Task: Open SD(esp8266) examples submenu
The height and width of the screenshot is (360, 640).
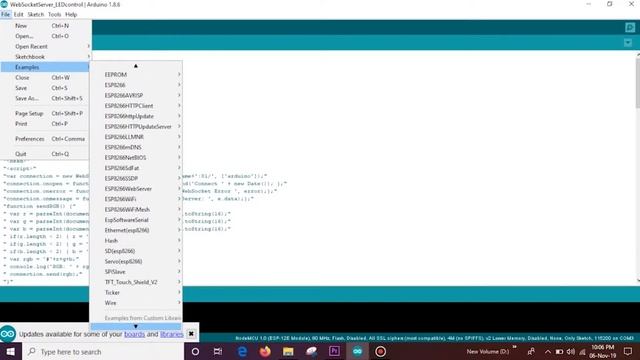Action: tap(136, 251)
